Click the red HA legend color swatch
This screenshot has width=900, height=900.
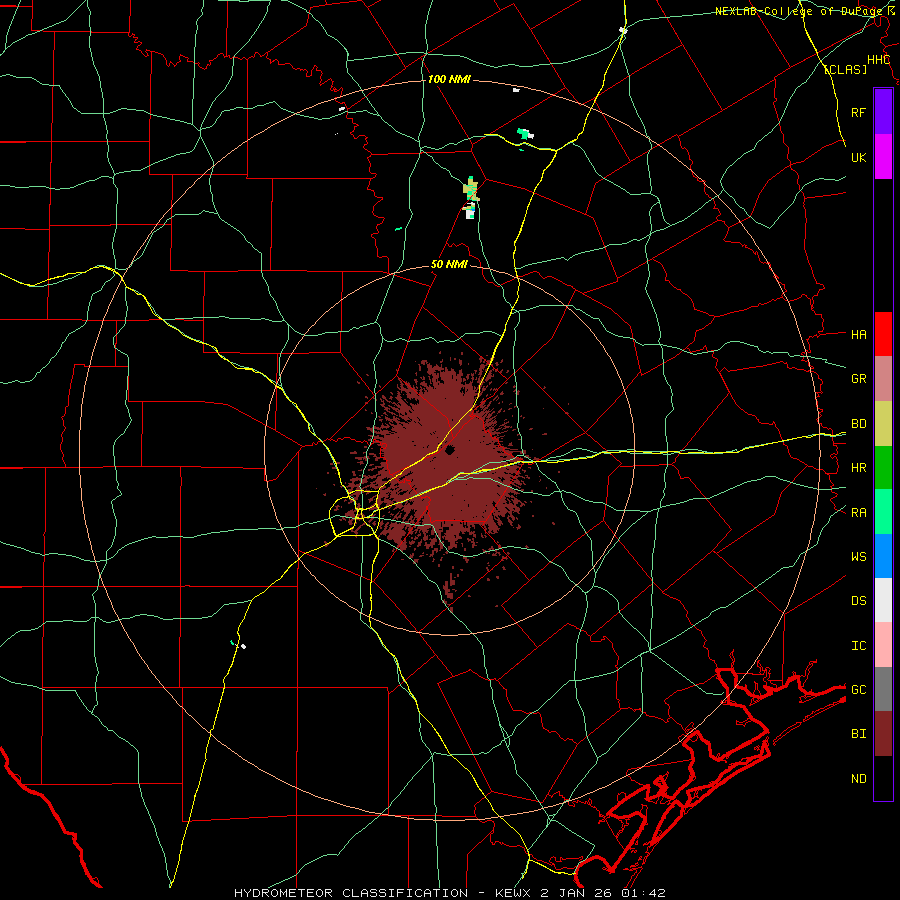[x=883, y=334]
